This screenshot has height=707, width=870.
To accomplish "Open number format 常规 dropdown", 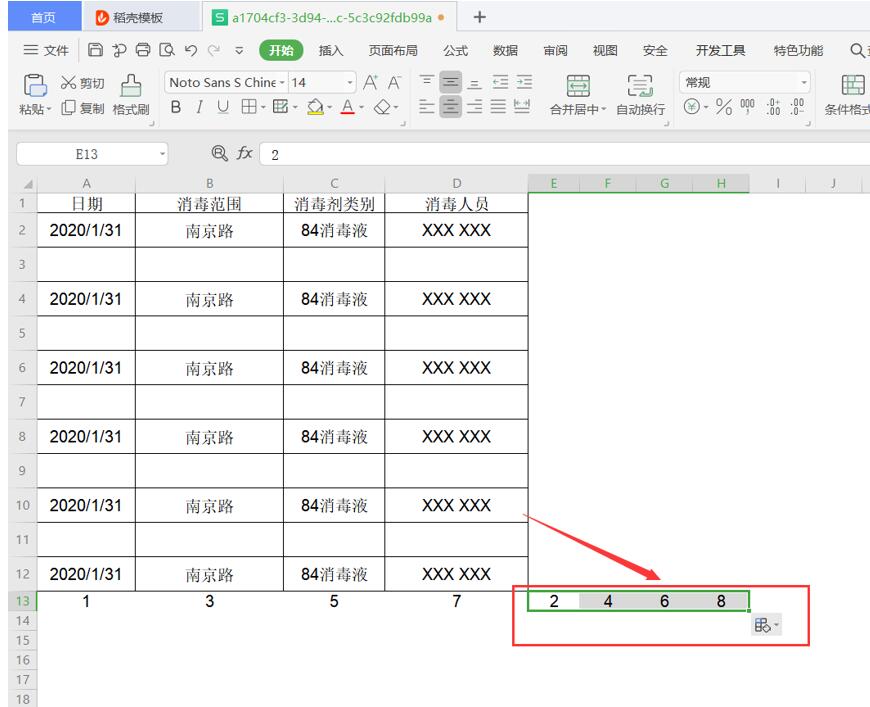I will (803, 83).
